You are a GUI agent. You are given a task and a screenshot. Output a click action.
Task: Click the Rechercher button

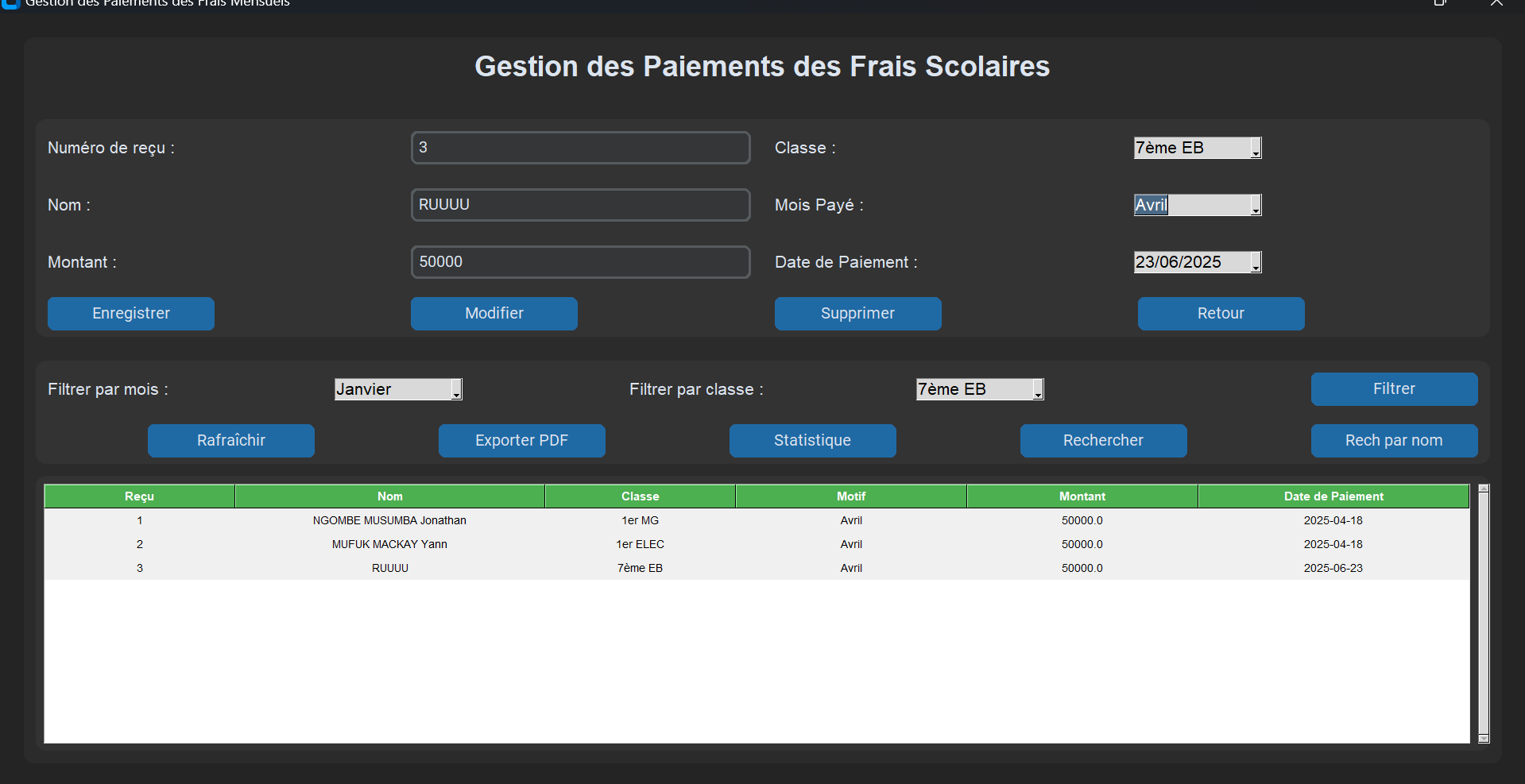[1103, 441]
